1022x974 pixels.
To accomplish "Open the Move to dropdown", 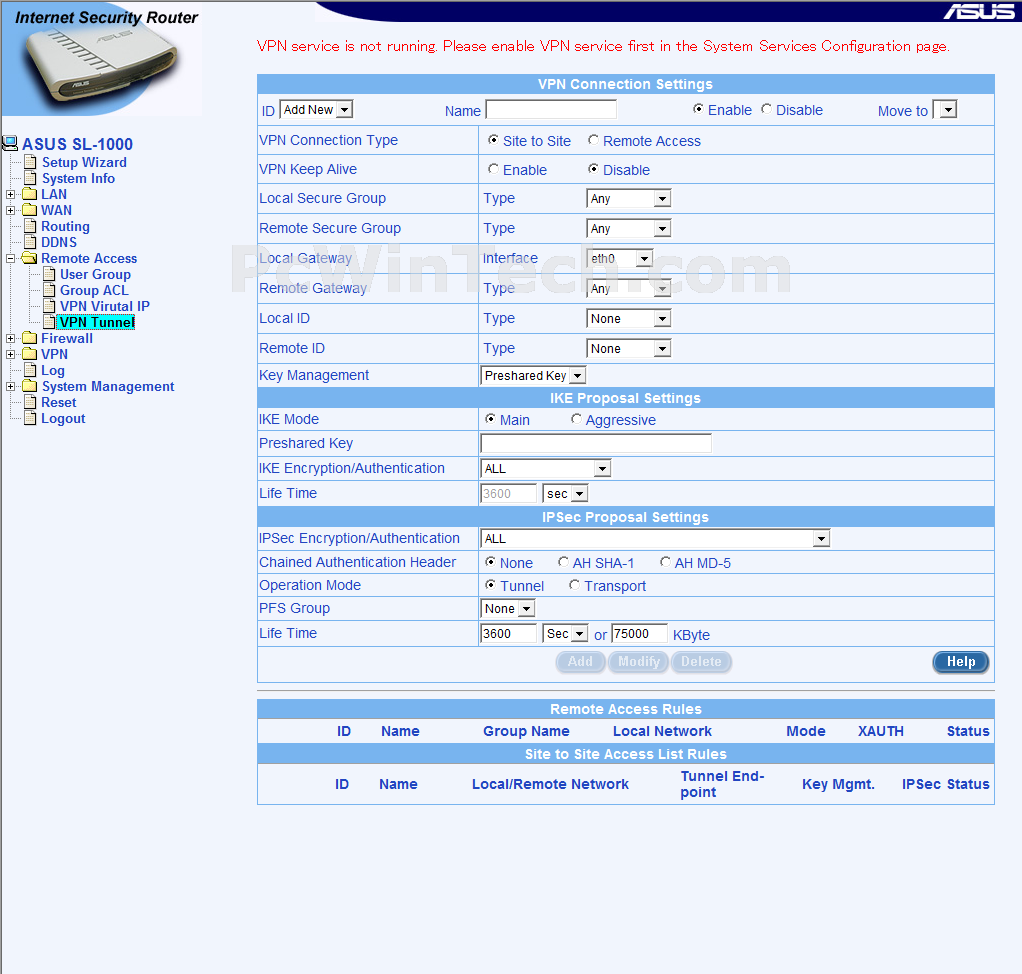I will pos(945,110).
